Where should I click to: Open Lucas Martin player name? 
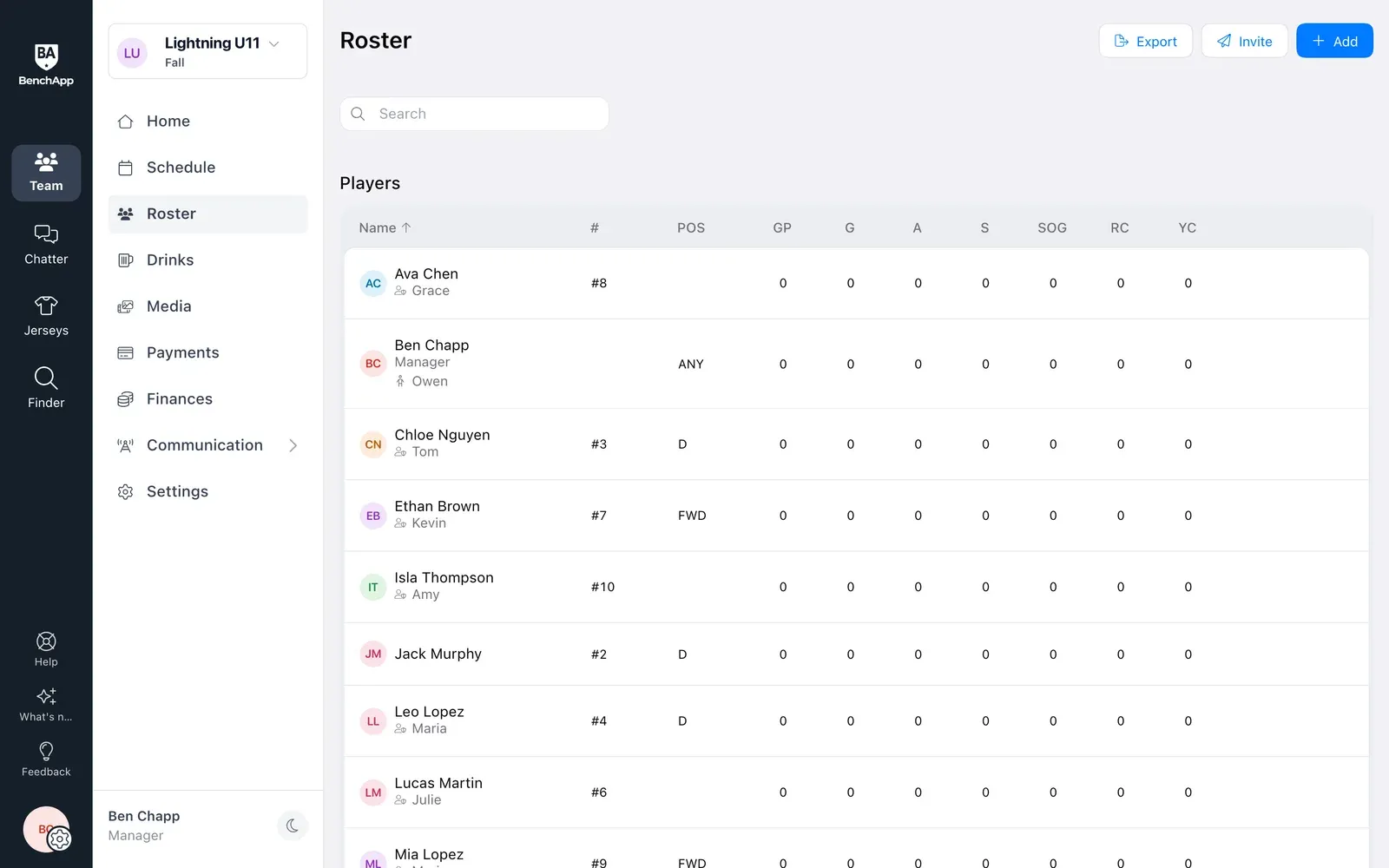click(x=438, y=783)
